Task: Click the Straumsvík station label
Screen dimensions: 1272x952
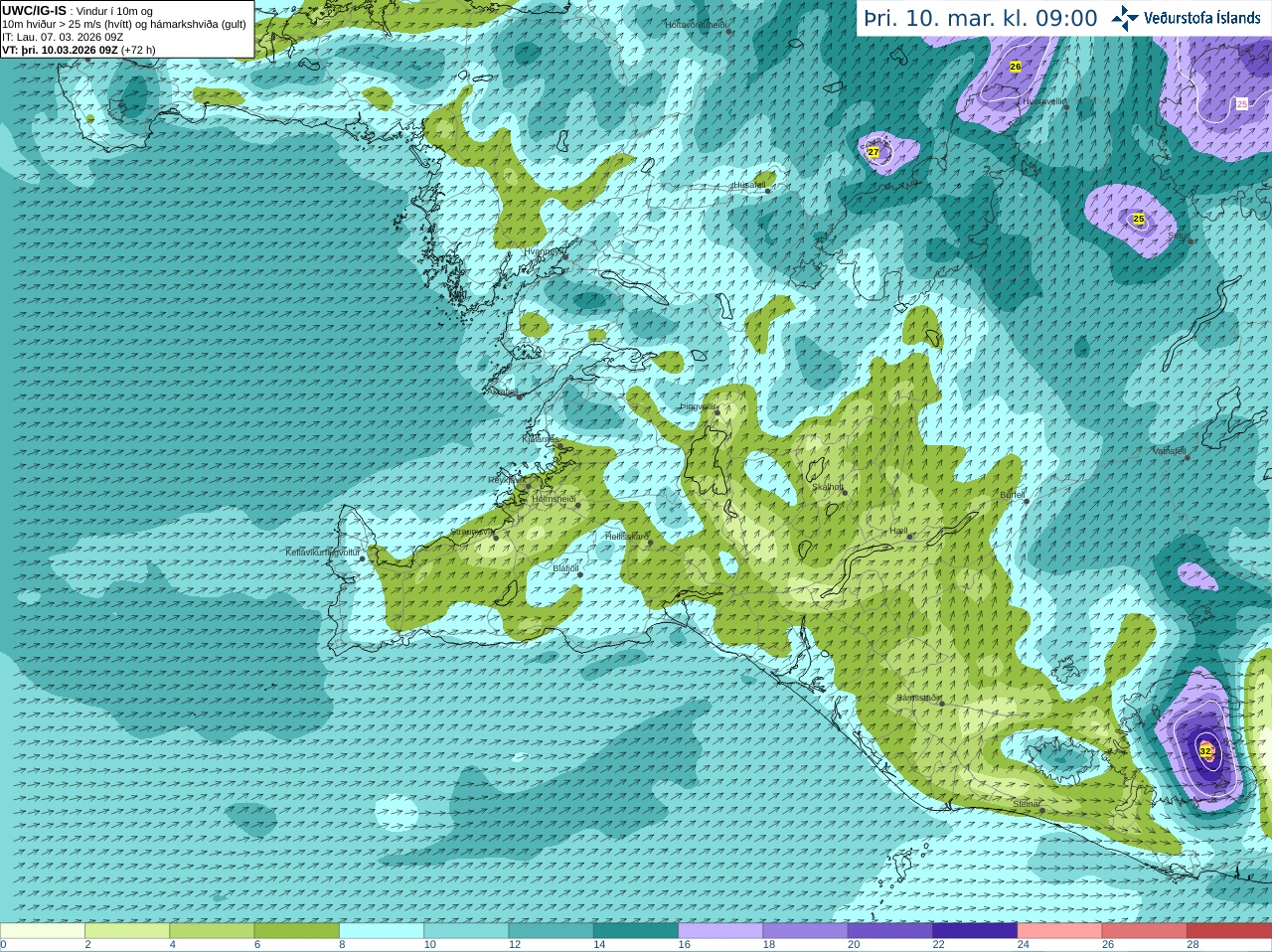Action: coord(471,532)
